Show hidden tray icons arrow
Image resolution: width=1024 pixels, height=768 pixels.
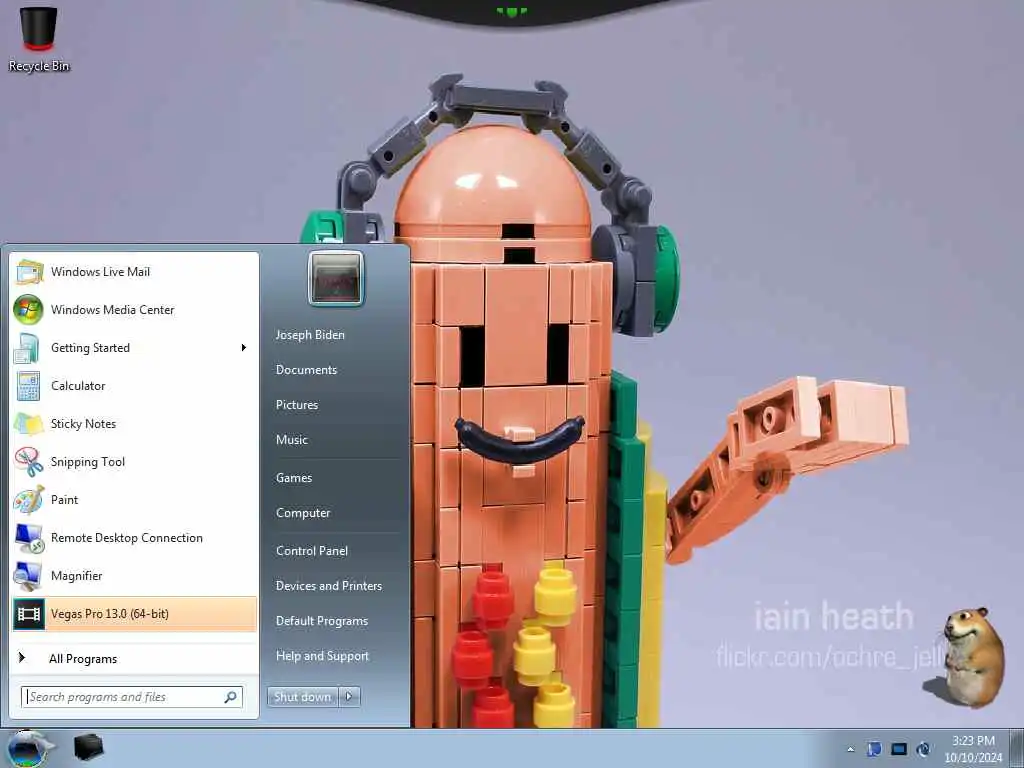coord(850,749)
